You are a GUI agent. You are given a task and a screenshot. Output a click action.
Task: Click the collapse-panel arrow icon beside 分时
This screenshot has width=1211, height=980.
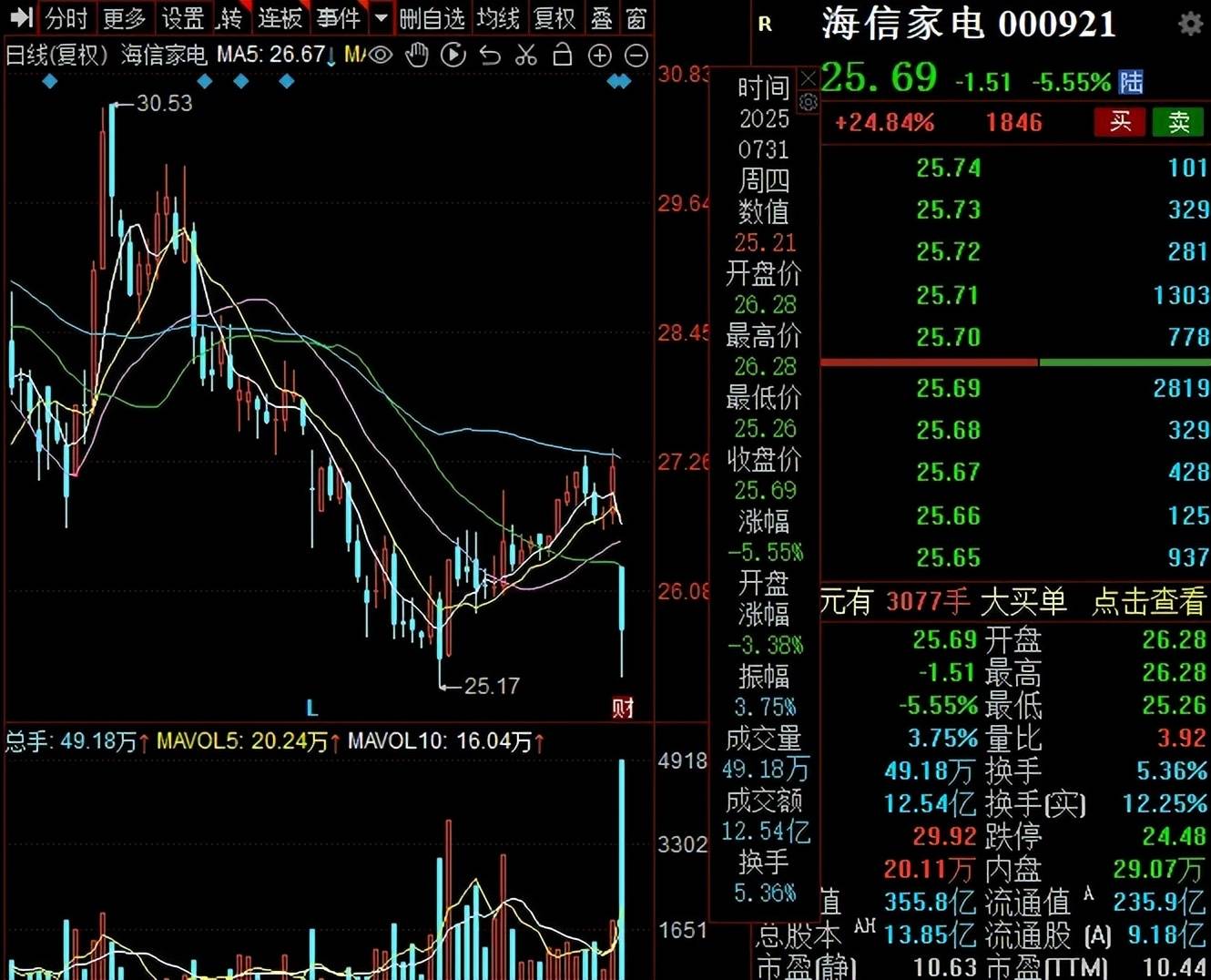(21, 17)
